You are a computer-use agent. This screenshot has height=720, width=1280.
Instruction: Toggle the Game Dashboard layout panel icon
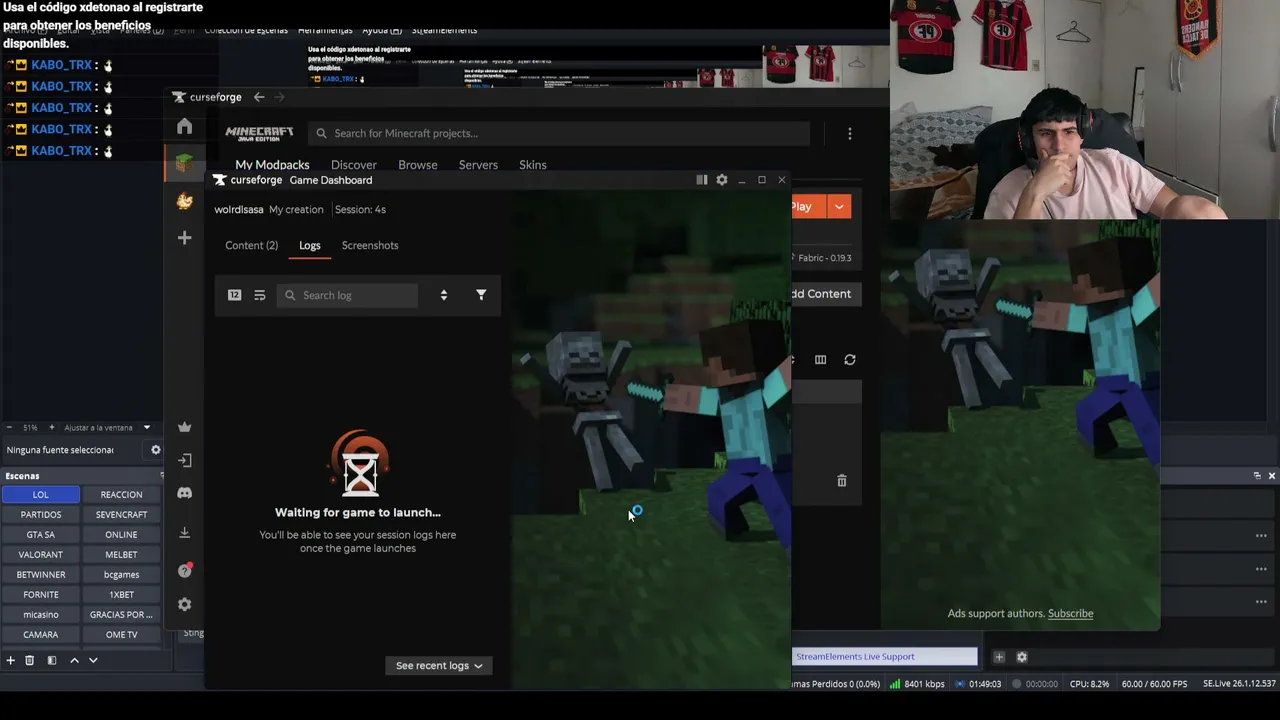pyautogui.click(x=702, y=180)
